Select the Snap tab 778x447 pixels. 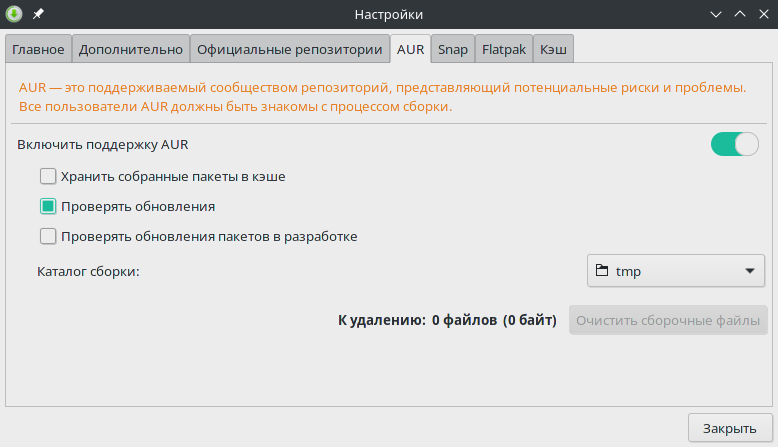[x=453, y=49]
